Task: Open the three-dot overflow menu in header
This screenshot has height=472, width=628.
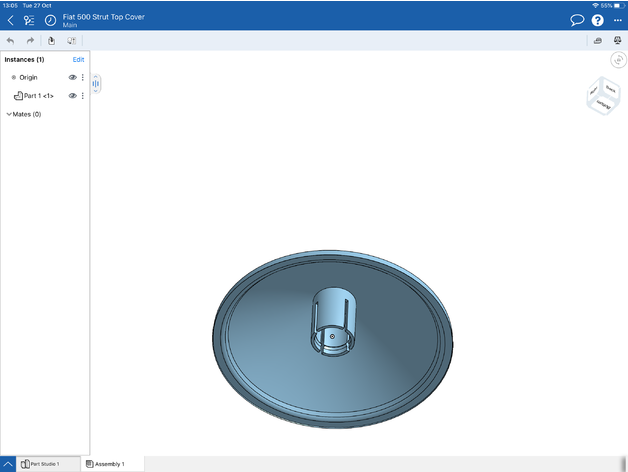Action: [x=618, y=20]
